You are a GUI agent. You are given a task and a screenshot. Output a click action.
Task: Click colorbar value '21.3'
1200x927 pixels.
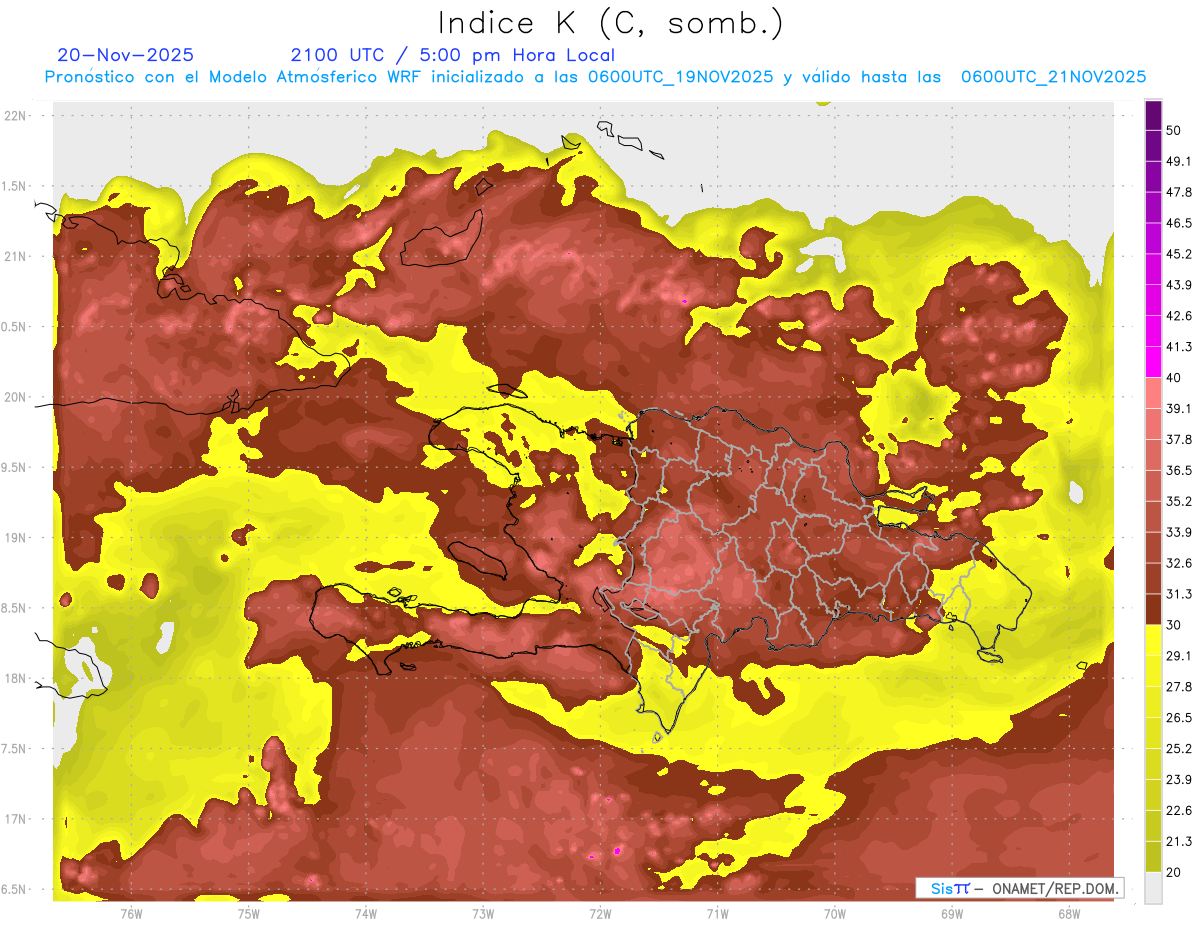pyautogui.click(x=1179, y=841)
